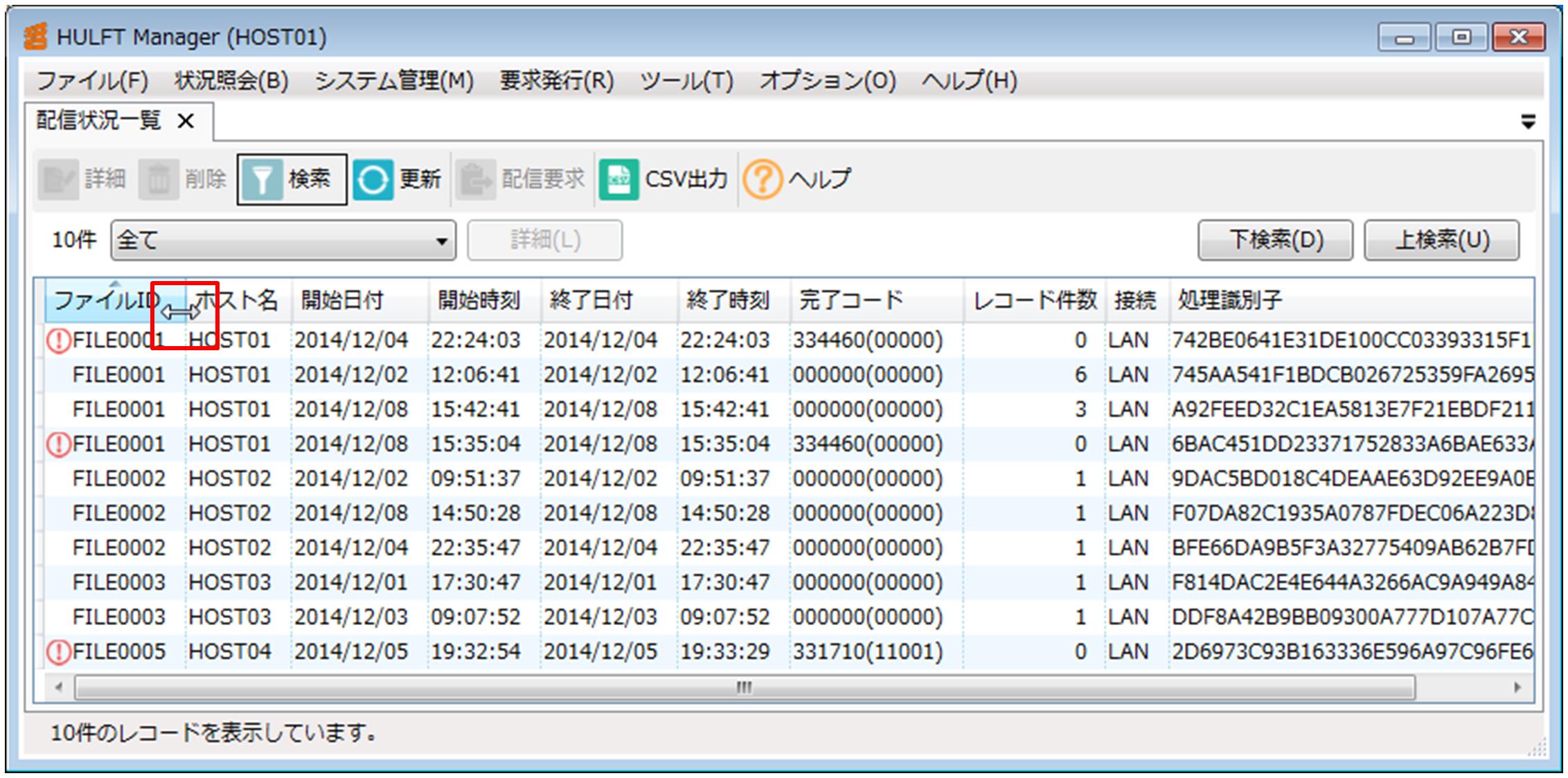Click identifier 742BE0641E31DE100CC03393315F1
This screenshot has height=778, width=1568.
[x=1352, y=340]
